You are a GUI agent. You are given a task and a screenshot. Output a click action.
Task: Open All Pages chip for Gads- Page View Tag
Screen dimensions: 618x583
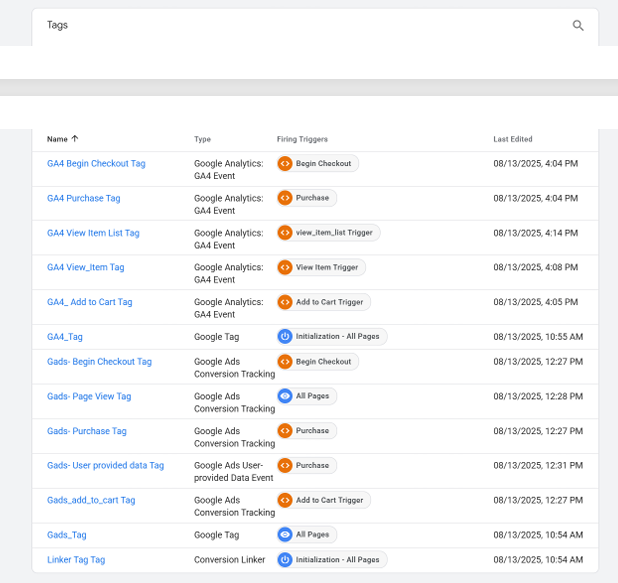[x=307, y=396]
